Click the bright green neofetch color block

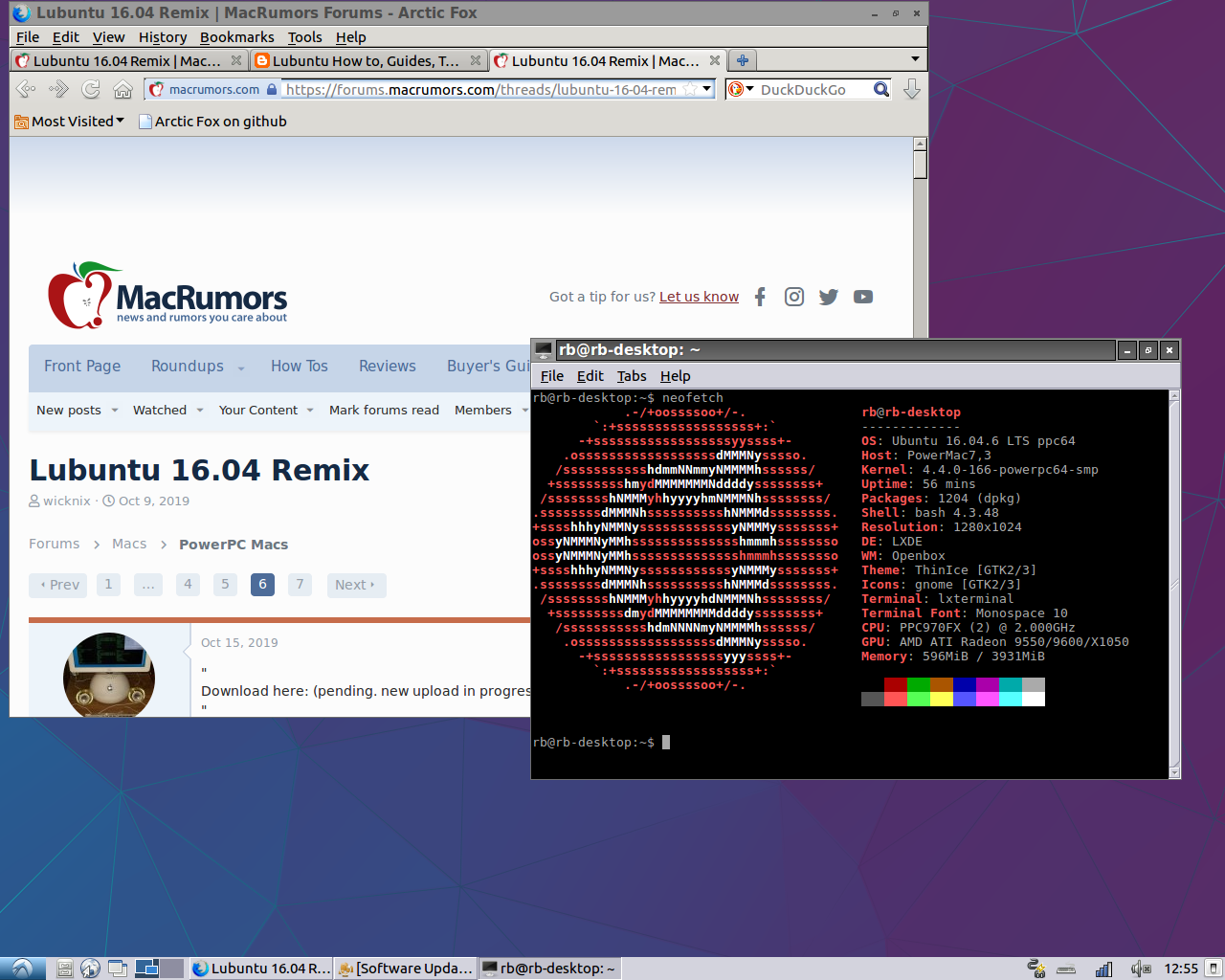(919, 699)
